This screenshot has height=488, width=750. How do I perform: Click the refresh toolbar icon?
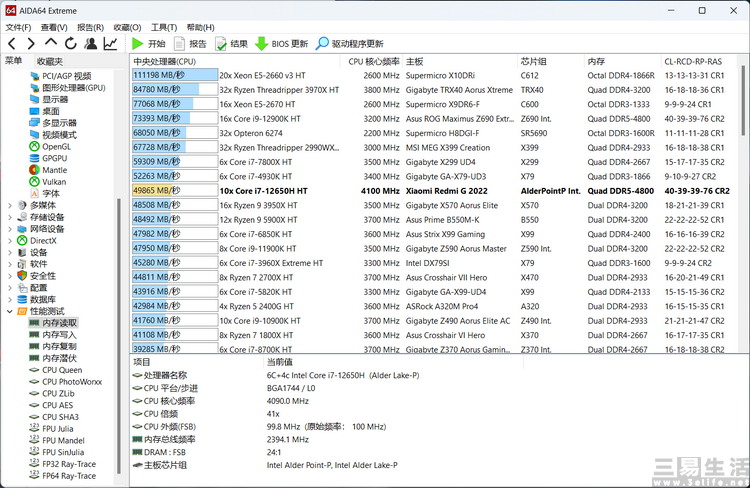(71, 44)
